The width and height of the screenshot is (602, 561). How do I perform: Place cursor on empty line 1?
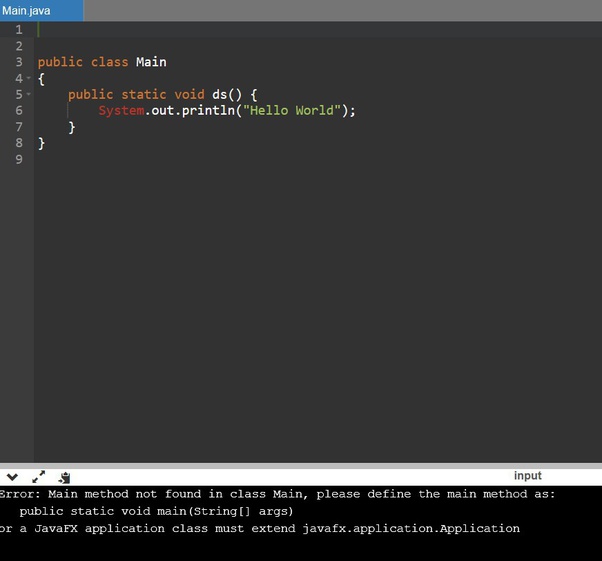(318, 30)
